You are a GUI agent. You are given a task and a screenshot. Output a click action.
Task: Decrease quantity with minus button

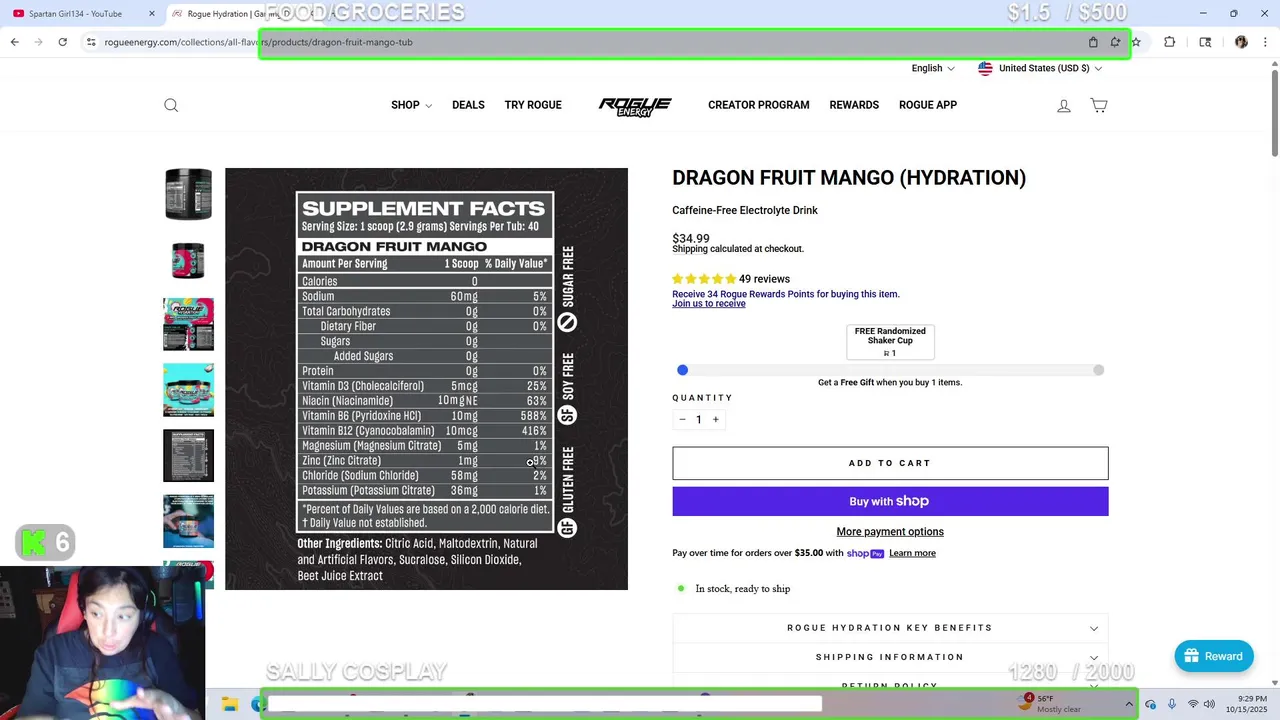[682, 420]
